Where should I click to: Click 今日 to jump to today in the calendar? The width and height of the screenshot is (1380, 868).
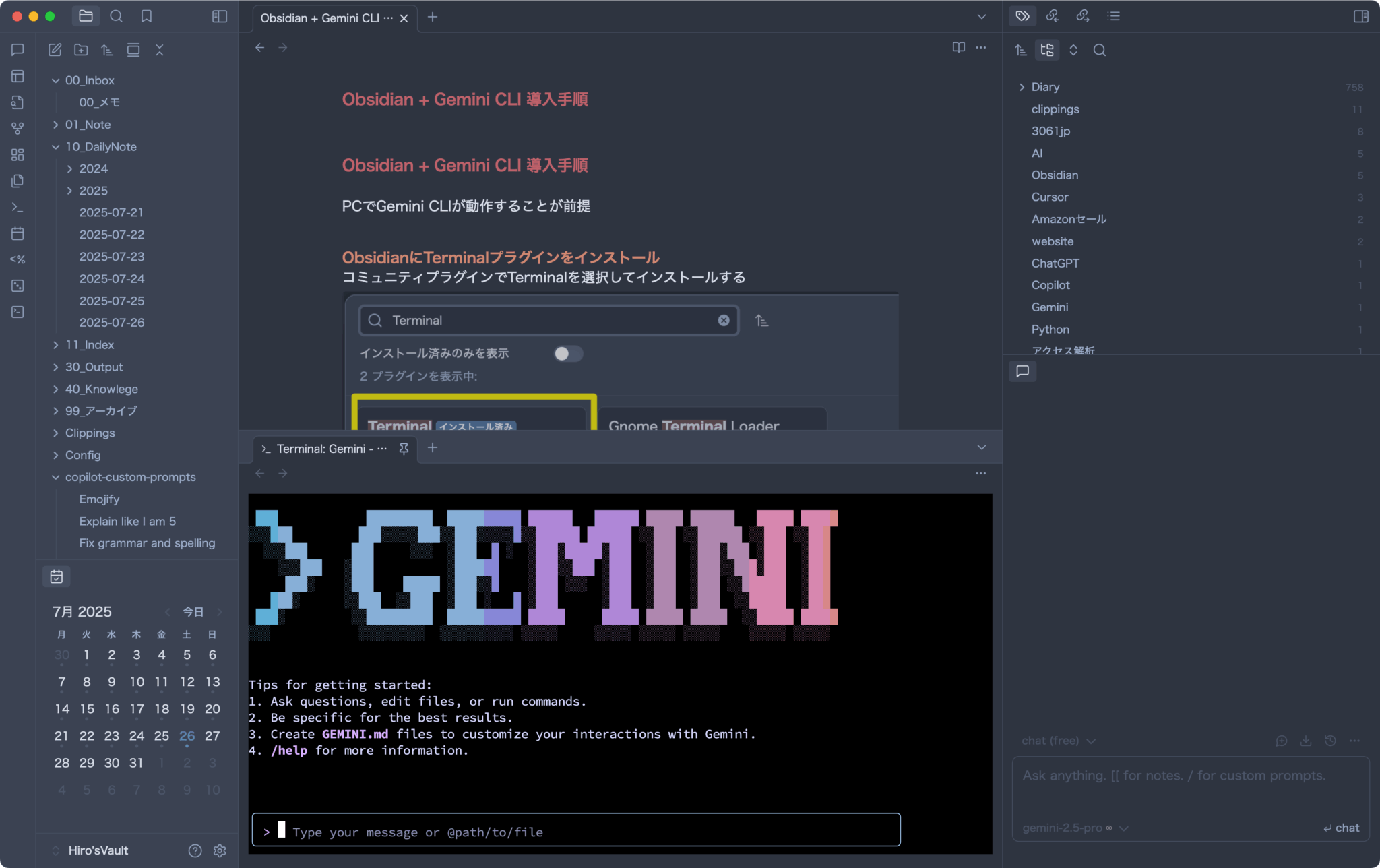tap(193, 612)
